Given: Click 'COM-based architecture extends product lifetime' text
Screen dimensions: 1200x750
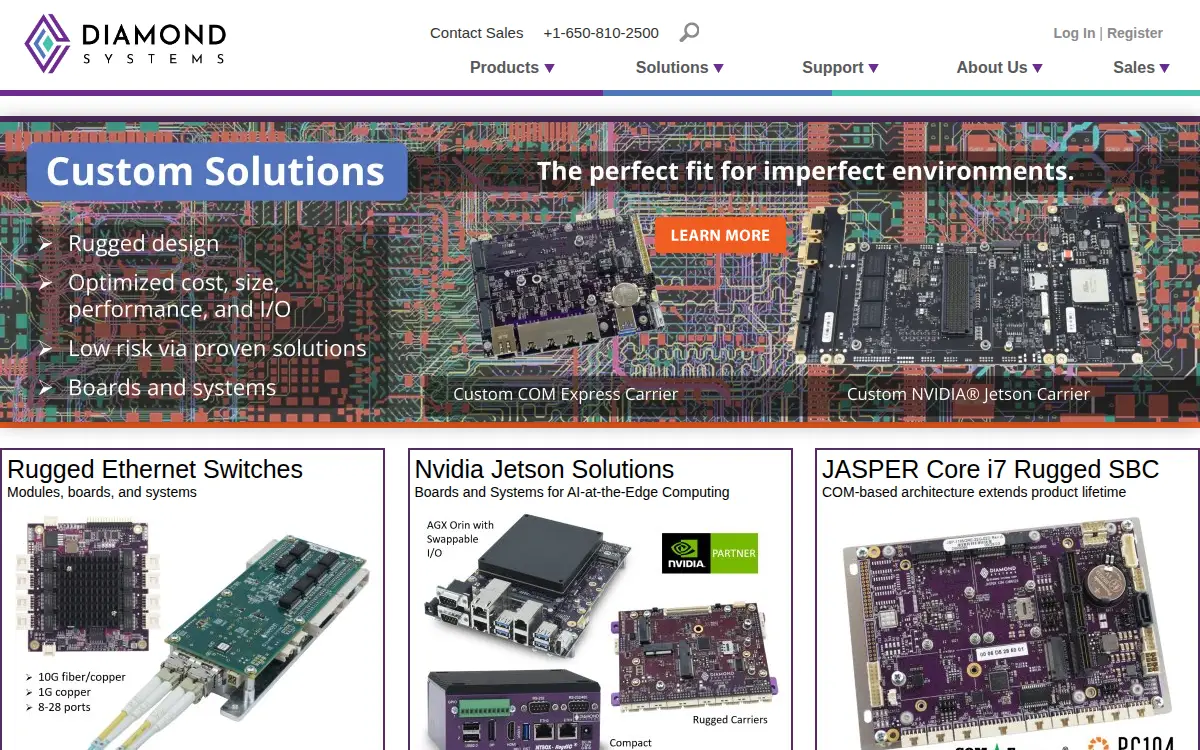Looking at the screenshot, I should tap(974, 492).
